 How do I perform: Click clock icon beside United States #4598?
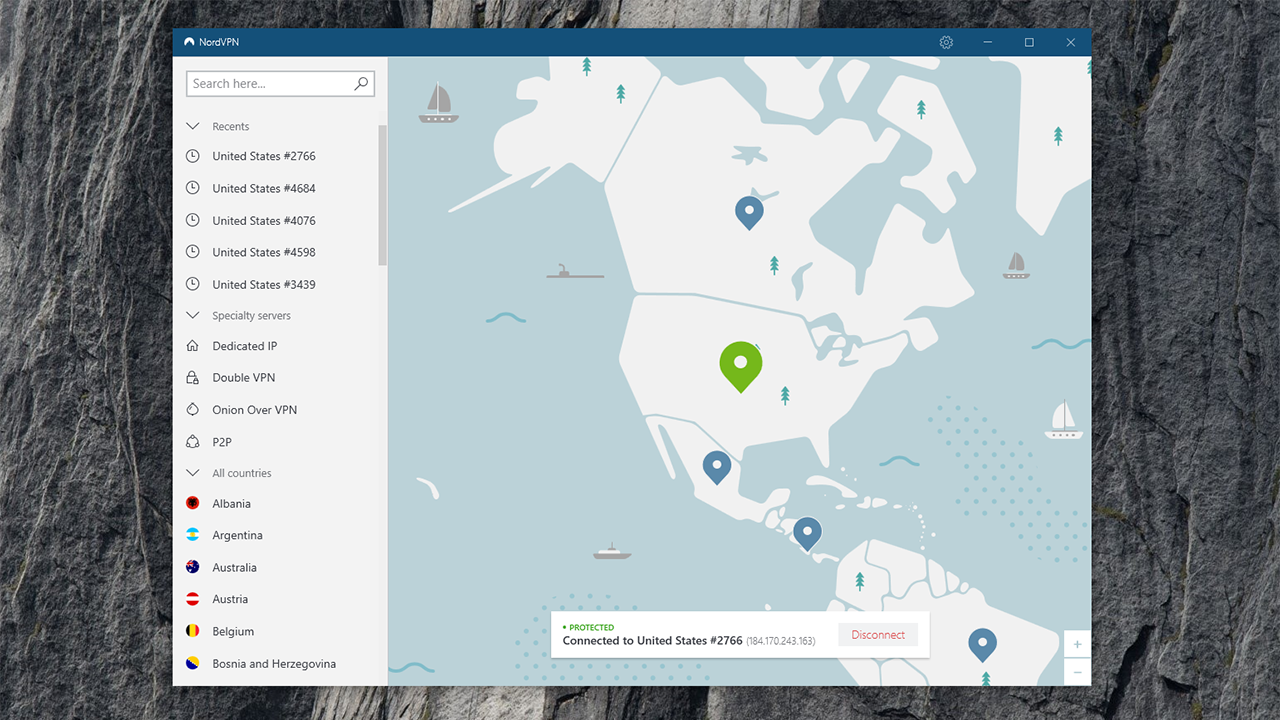point(193,252)
